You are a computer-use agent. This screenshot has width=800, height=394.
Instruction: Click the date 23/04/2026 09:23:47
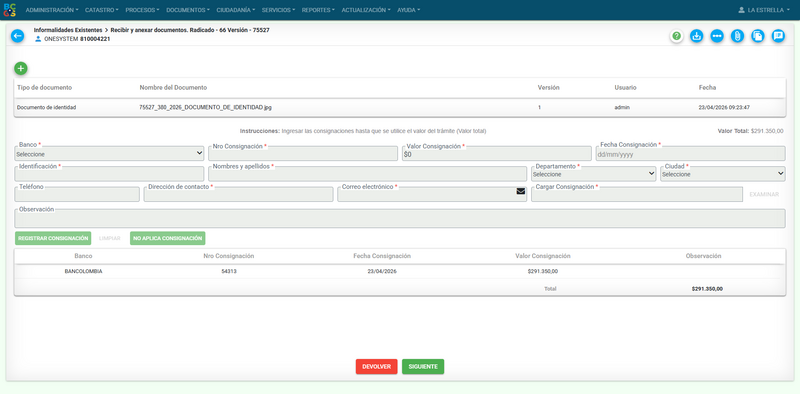point(724,108)
